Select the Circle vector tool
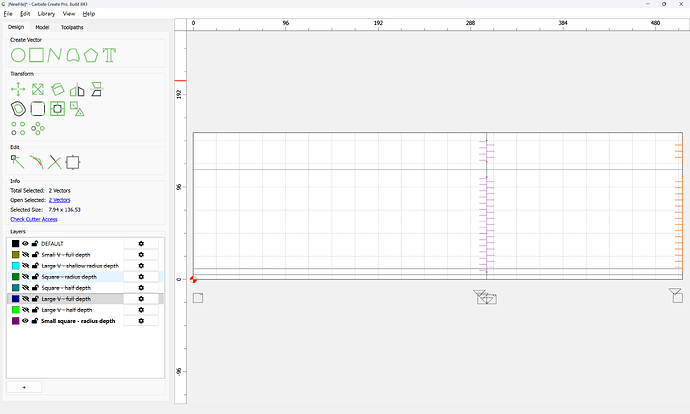690x414 pixels. pos(18,55)
